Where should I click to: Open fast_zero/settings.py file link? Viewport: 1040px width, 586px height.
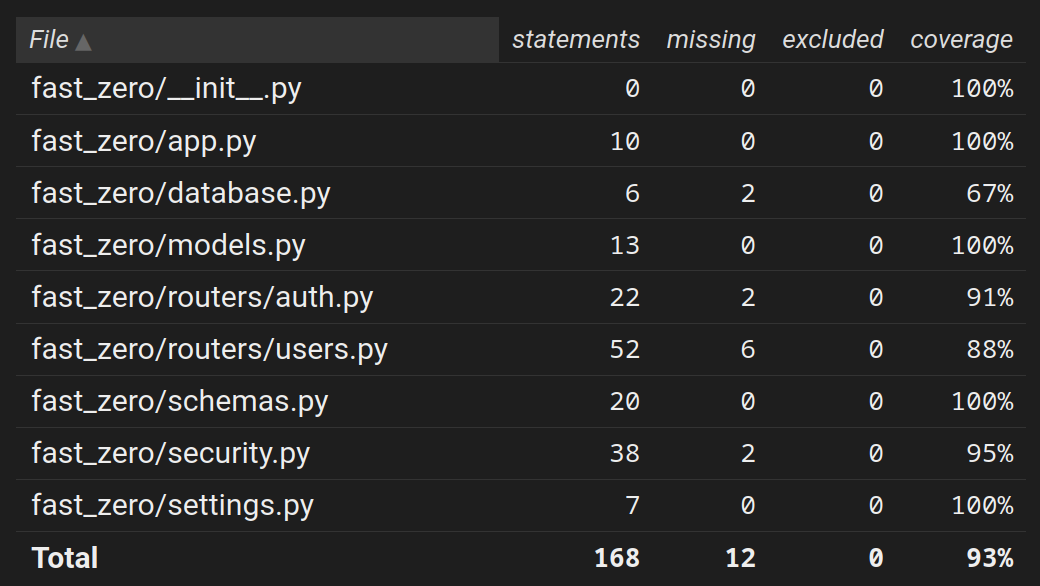pos(173,505)
